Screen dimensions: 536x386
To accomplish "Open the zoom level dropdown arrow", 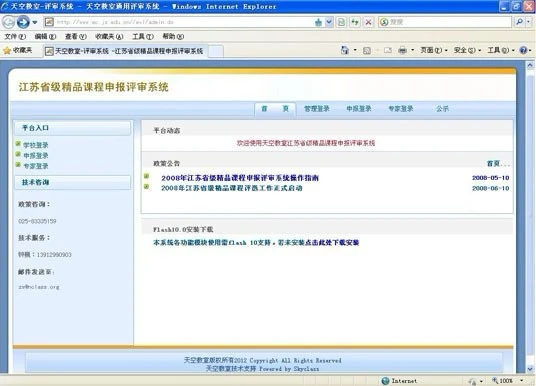I will click(x=522, y=381).
